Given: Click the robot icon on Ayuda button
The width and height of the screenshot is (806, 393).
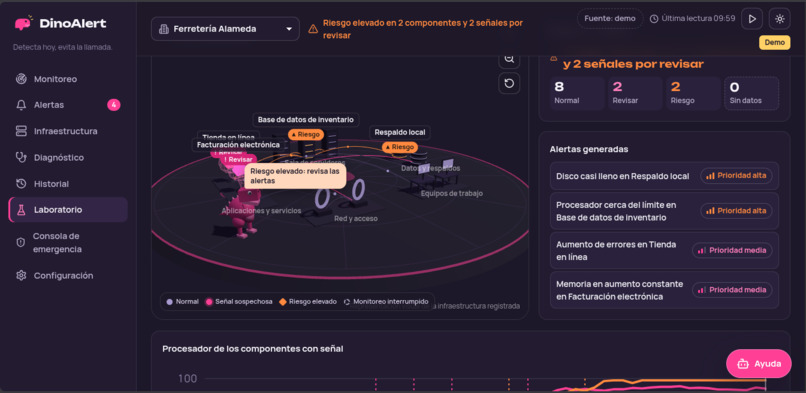Looking at the screenshot, I should point(743,364).
